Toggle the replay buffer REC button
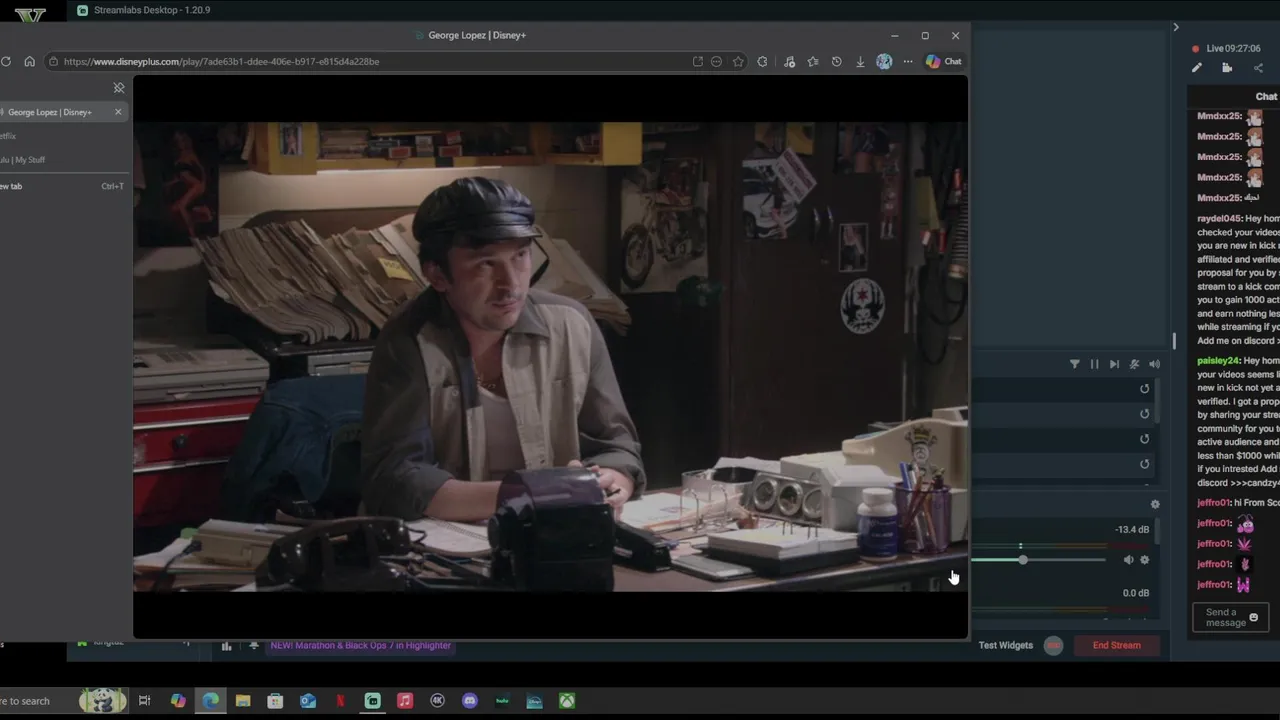The height and width of the screenshot is (720, 1280). [1053, 645]
